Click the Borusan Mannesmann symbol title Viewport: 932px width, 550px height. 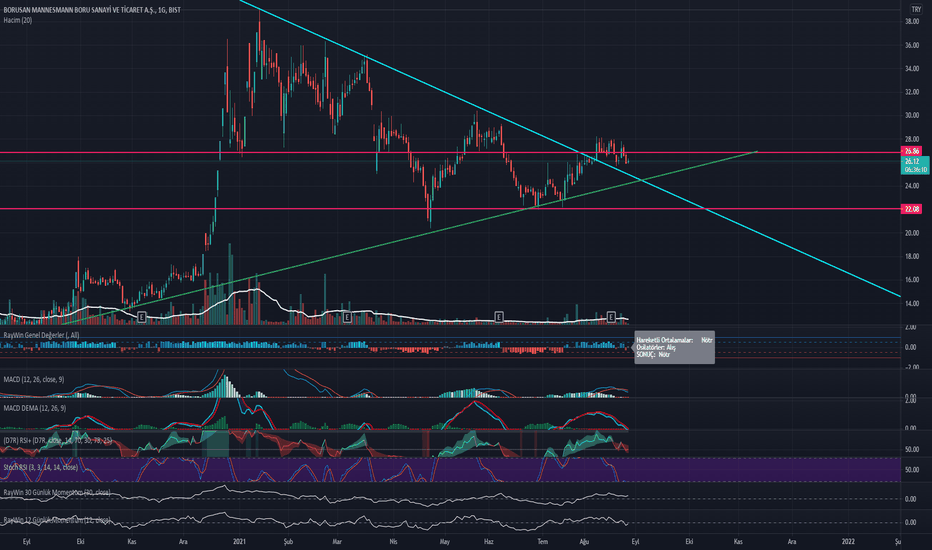coord(92,10)
